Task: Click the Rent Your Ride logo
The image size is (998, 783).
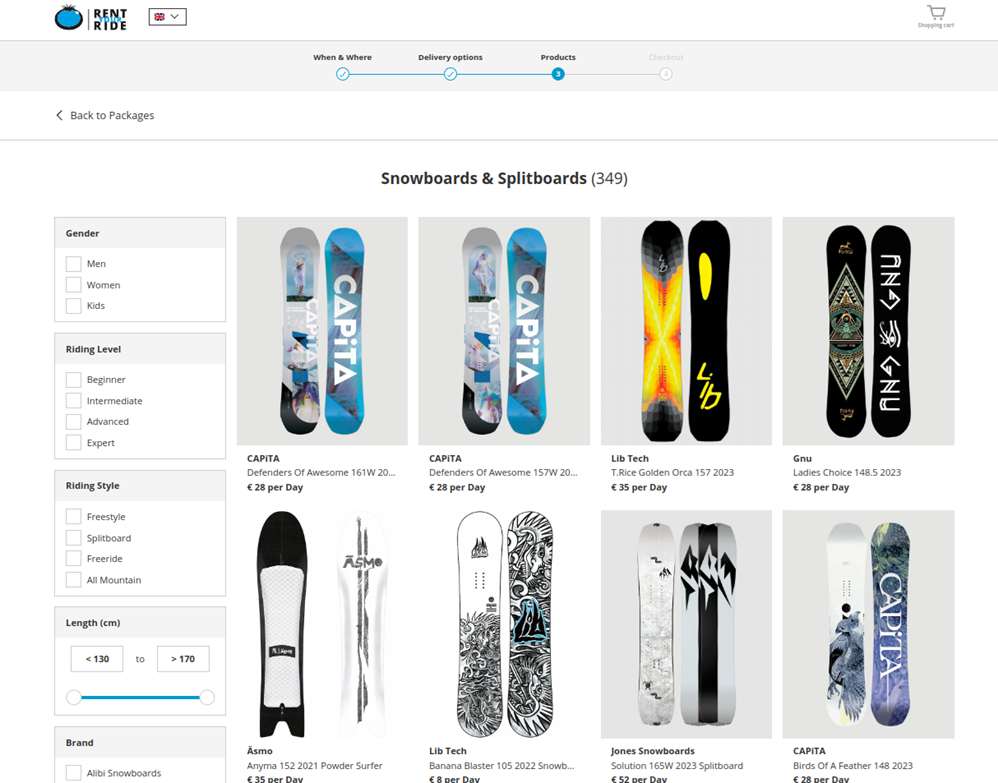Action: click(92, 17)
